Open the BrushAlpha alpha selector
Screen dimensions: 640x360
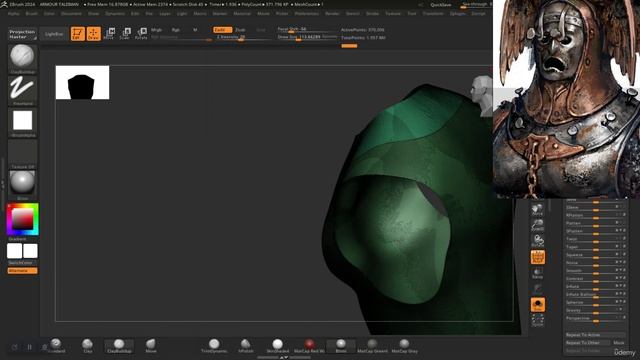[22, 122]
